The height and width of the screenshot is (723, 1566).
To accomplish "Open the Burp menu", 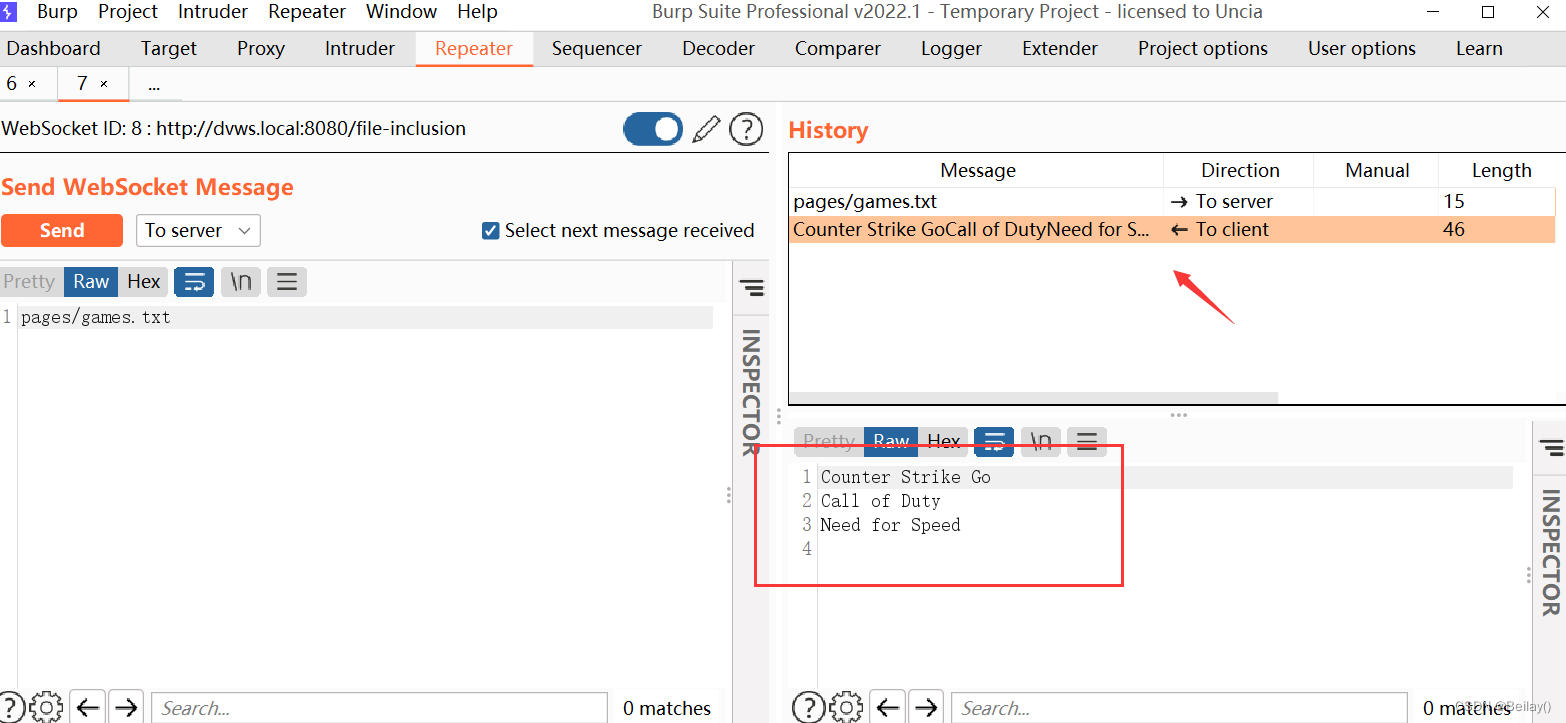I will 58,12.
